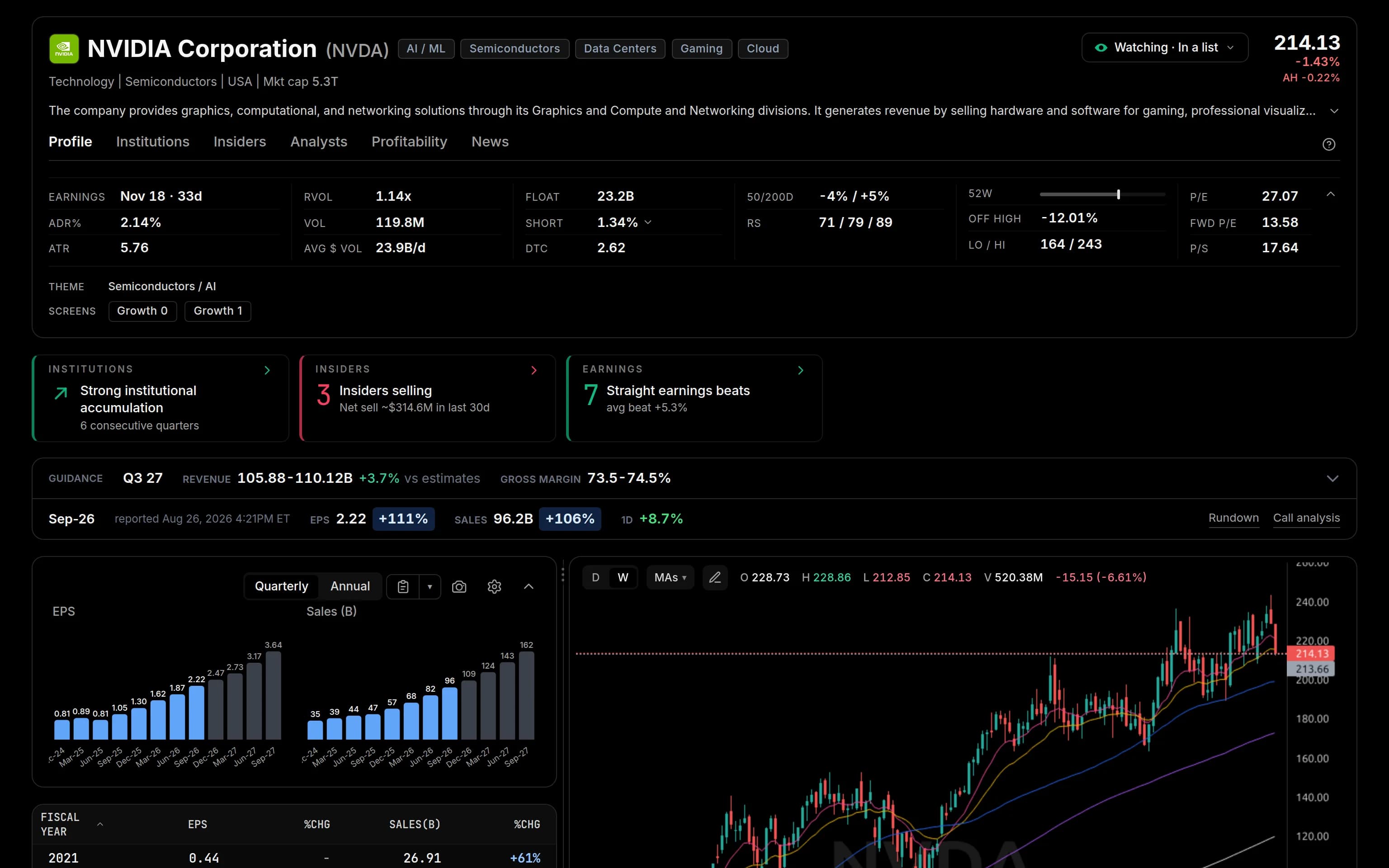The height and width of the screenshot is (868, 1389).
Task: Open earnings chart settings gear
Action: coord(494,586)
